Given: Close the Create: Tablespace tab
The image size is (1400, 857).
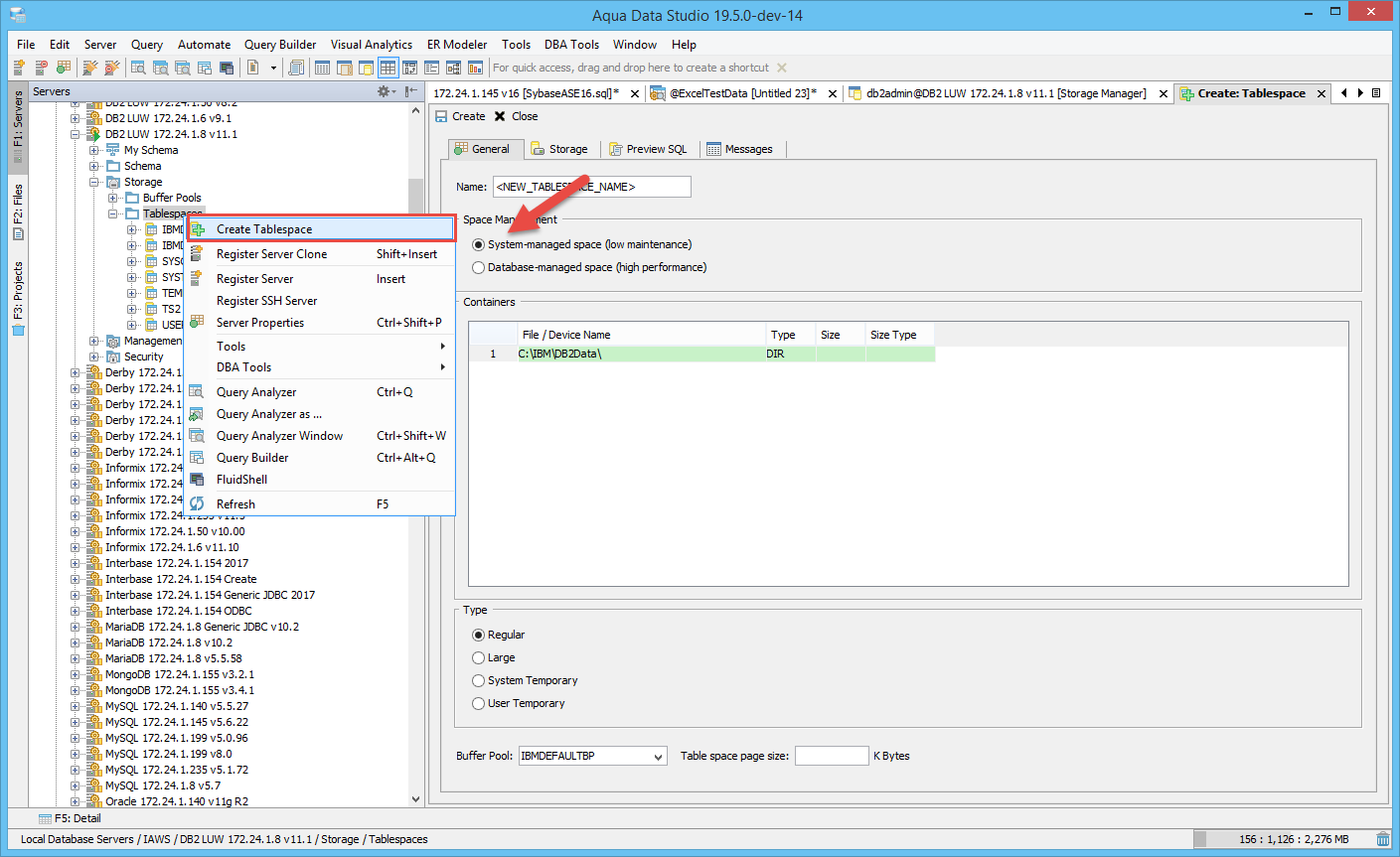Looking at the screenshot, I should click(1322, 93).
